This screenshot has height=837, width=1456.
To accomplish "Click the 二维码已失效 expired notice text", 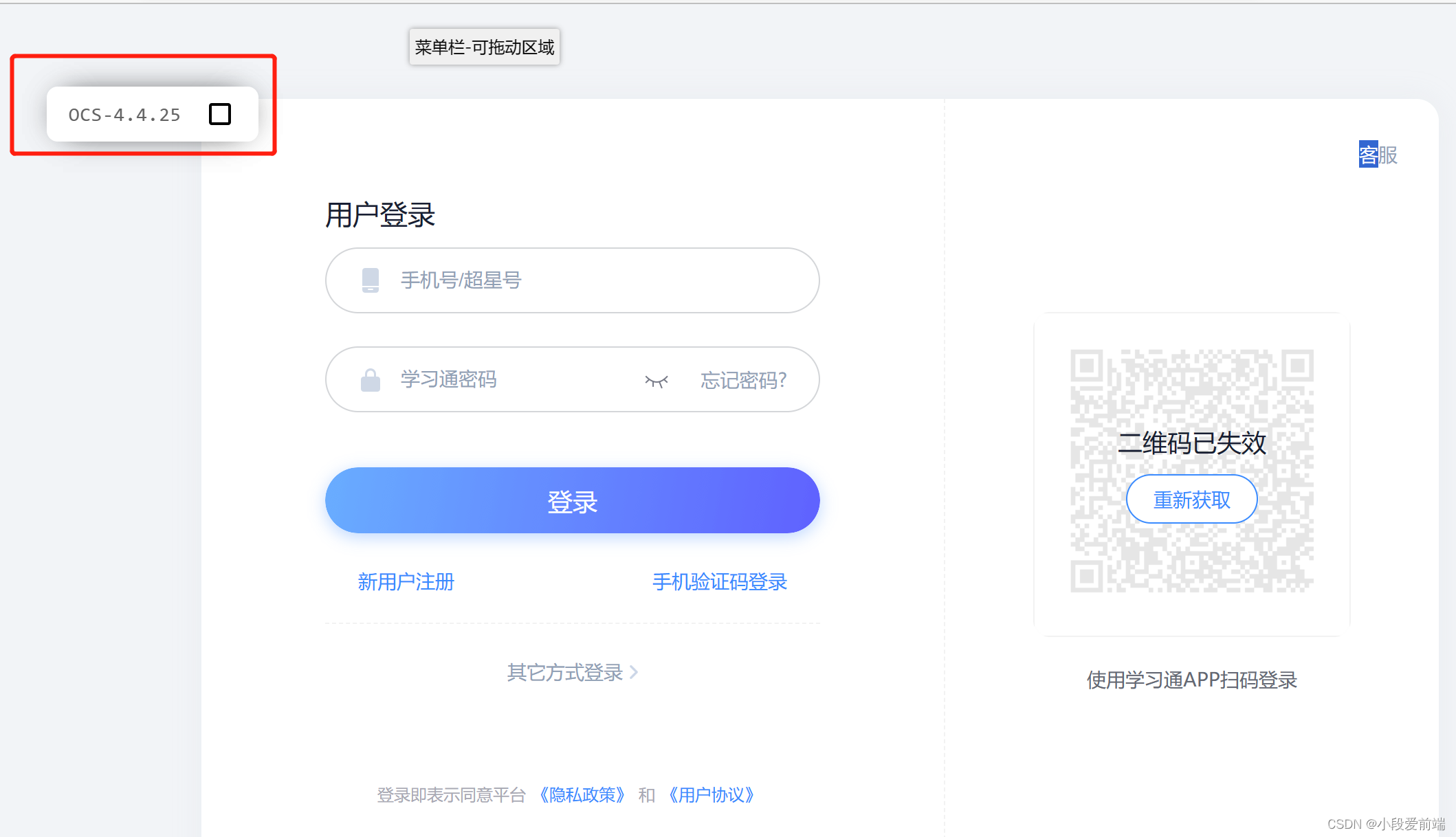I will (1191, 443).
